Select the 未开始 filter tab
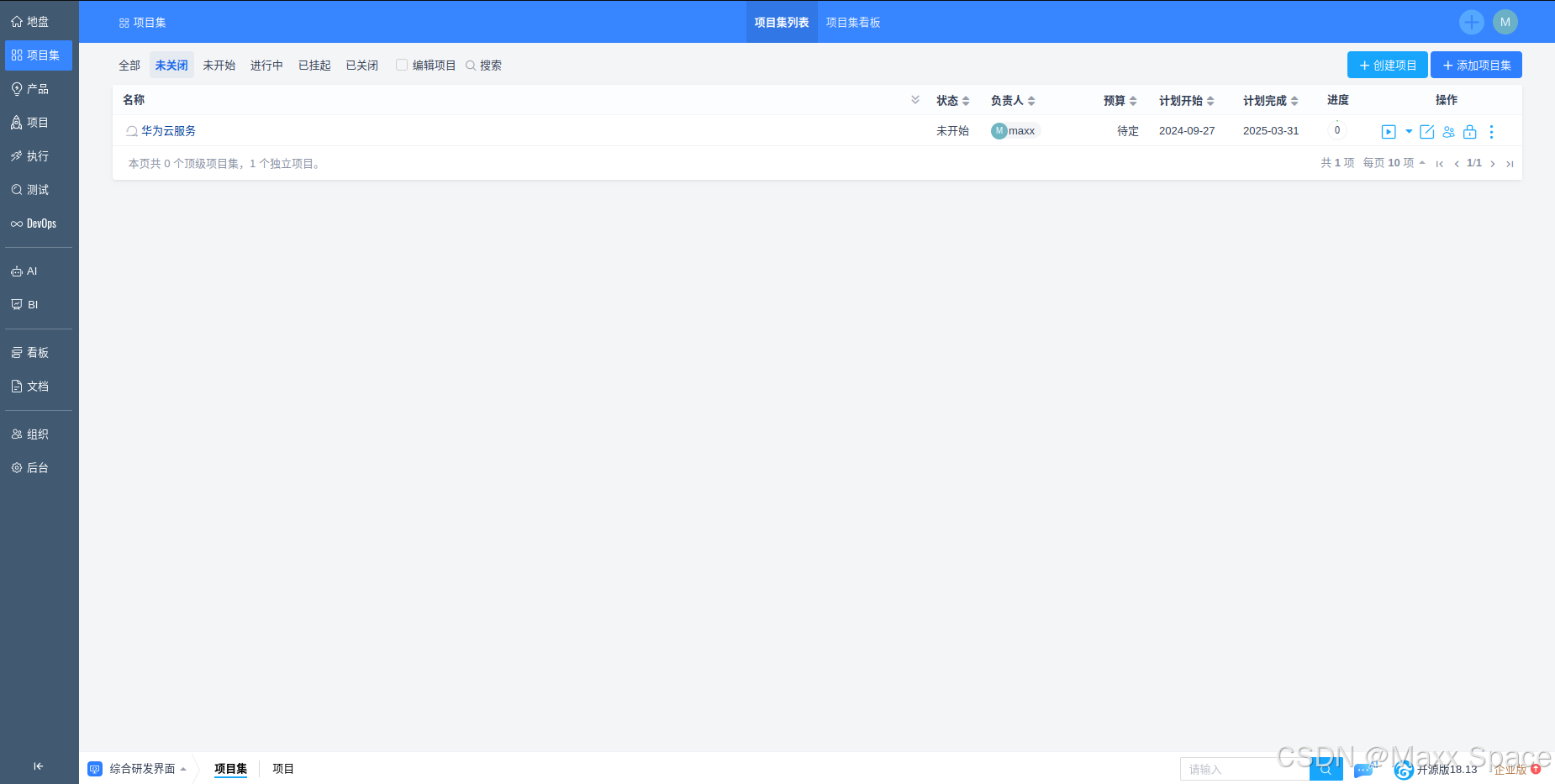This screenshot has height=784, width=1555. tap(219, 65)
